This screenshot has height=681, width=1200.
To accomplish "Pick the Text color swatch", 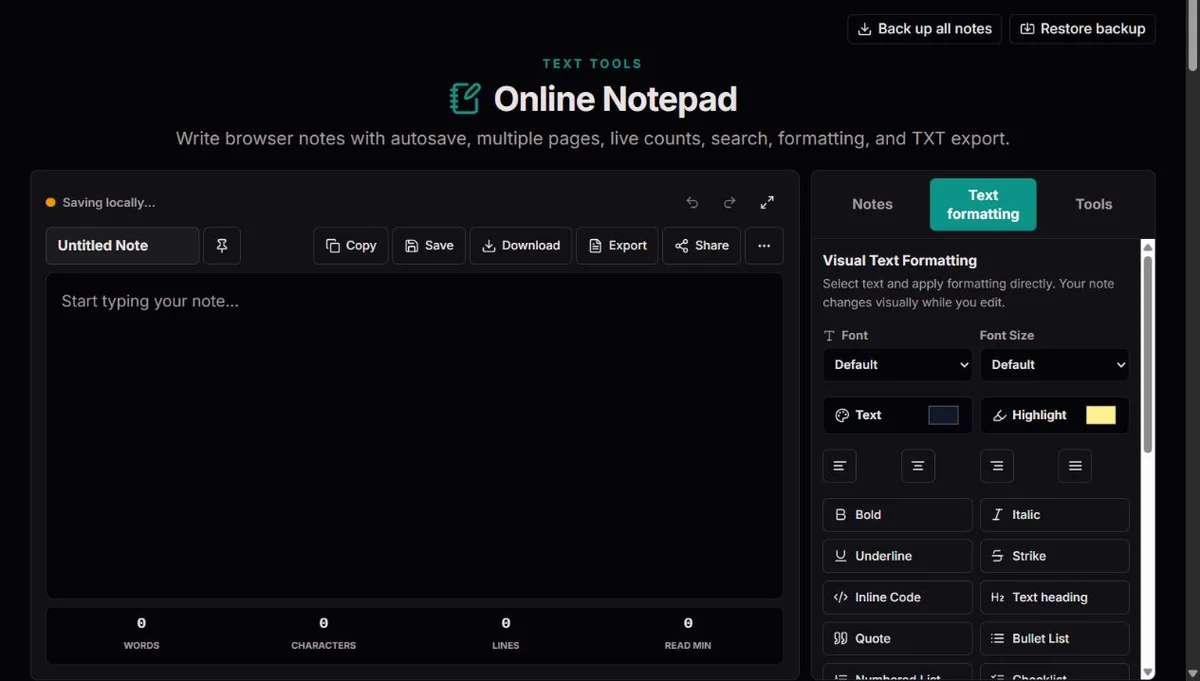I will [943, 415].
